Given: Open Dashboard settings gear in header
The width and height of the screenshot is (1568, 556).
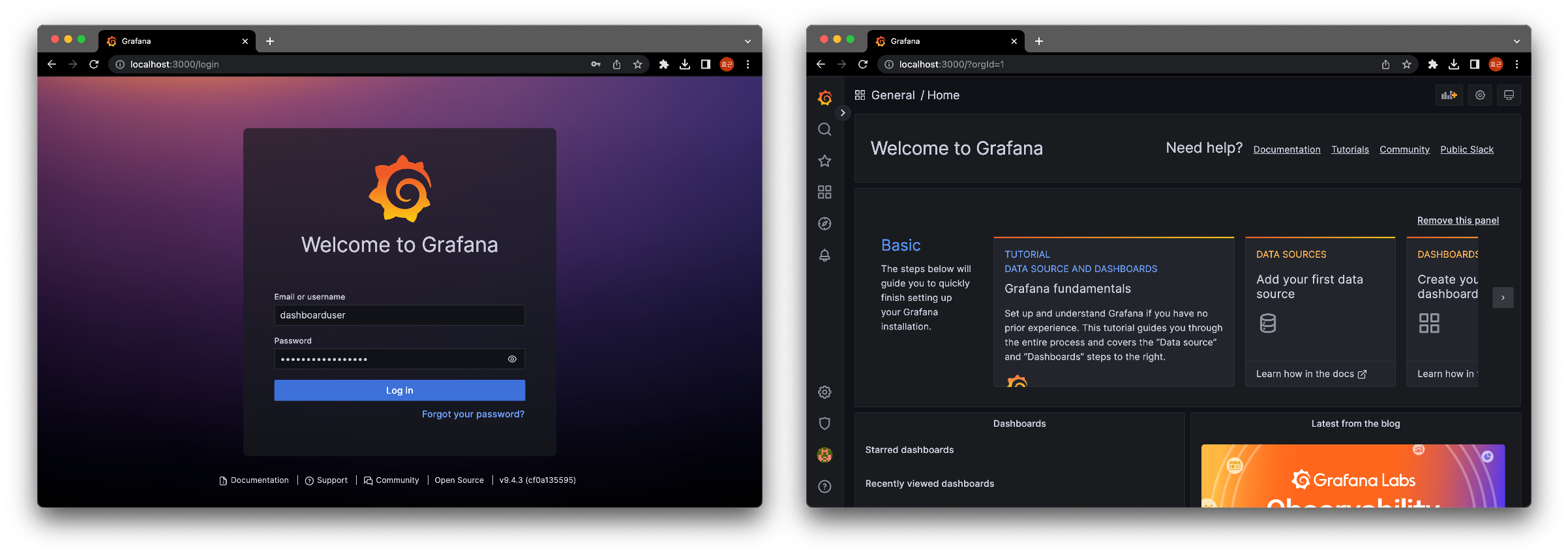Looking at the screenshot, I should pyautogui.click(x=1480, y=95).
